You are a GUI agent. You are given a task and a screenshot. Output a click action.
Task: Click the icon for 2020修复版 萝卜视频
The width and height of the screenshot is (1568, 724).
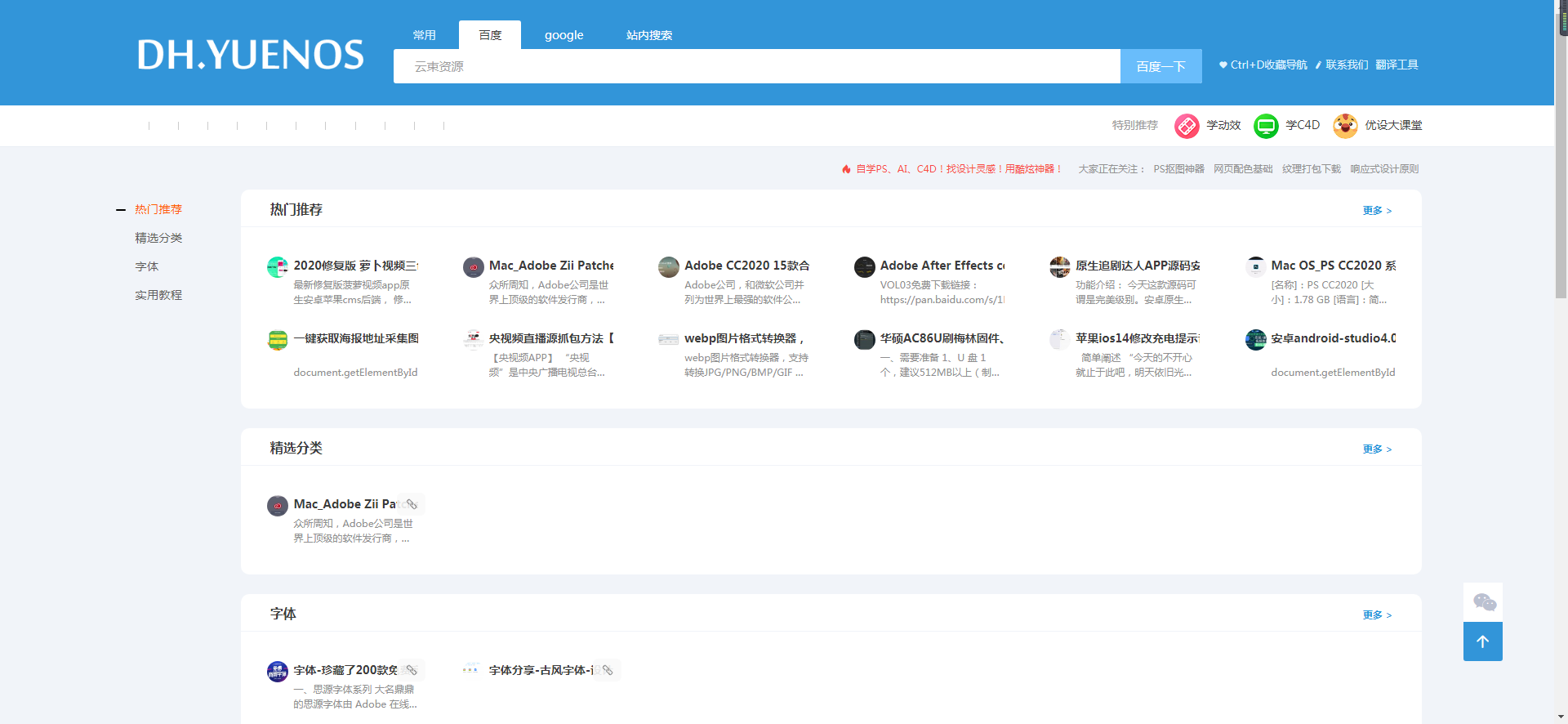click(x=278, y=267)
